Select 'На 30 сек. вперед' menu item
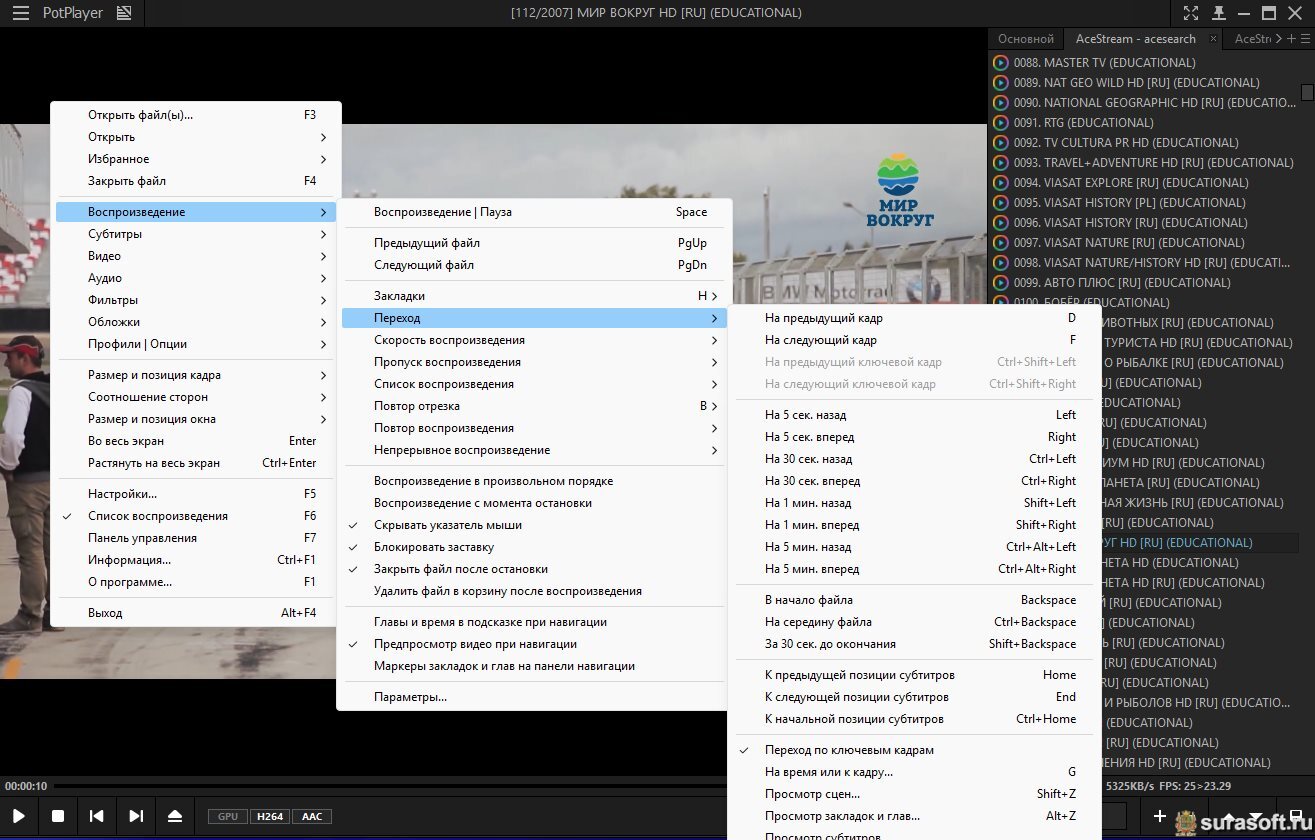Screen dimensions: 1315x840 pyautogui.click(x=812, y=481)
